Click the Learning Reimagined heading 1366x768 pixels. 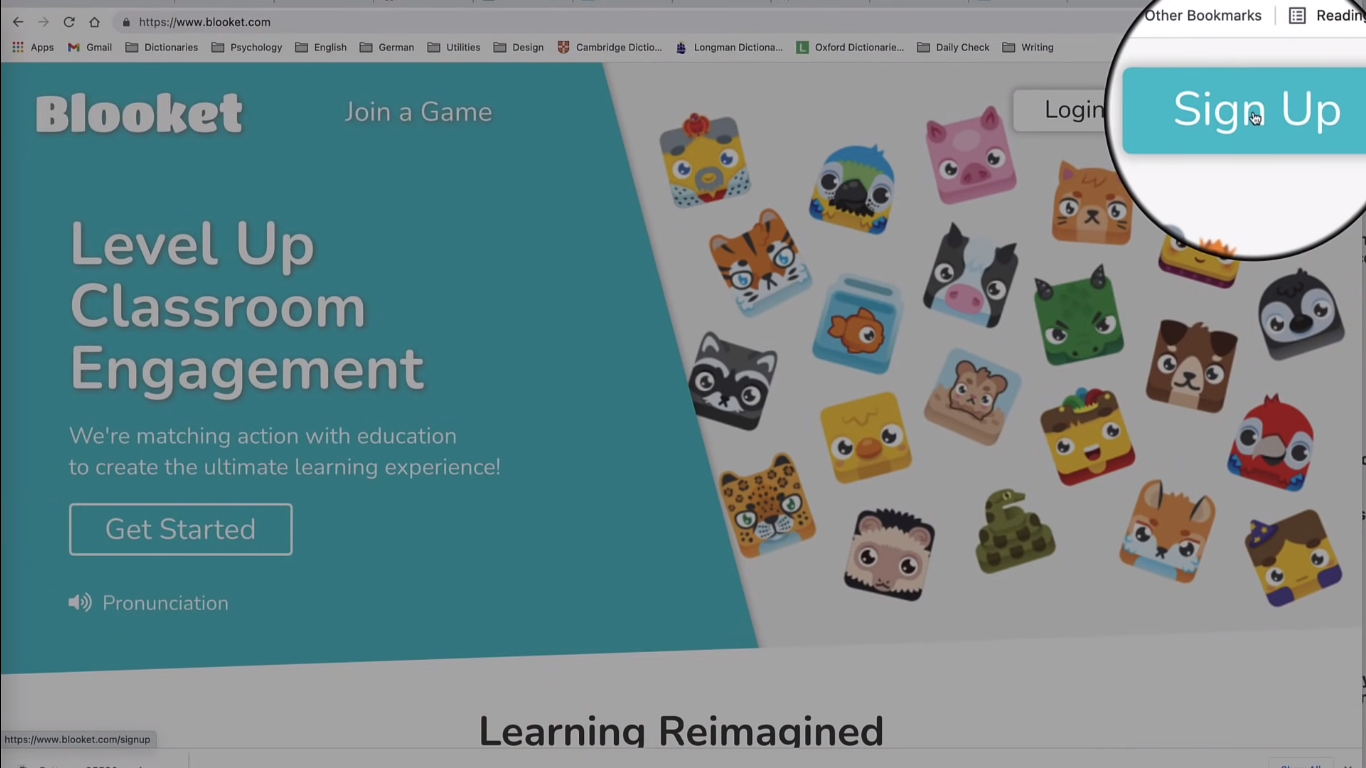click(x=681, y=731)
